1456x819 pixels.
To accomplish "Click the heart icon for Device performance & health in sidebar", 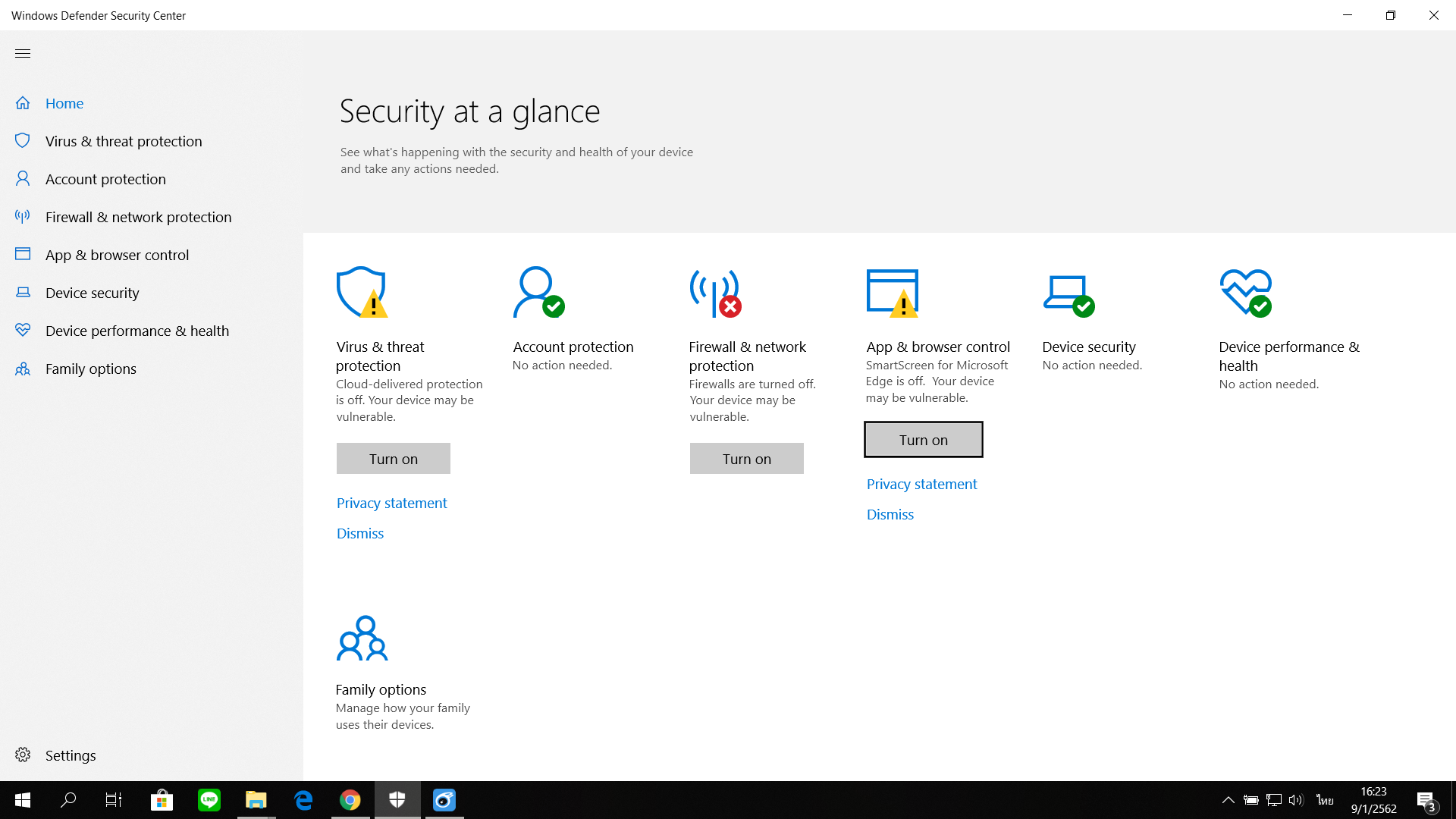I will tap(23, 330).
